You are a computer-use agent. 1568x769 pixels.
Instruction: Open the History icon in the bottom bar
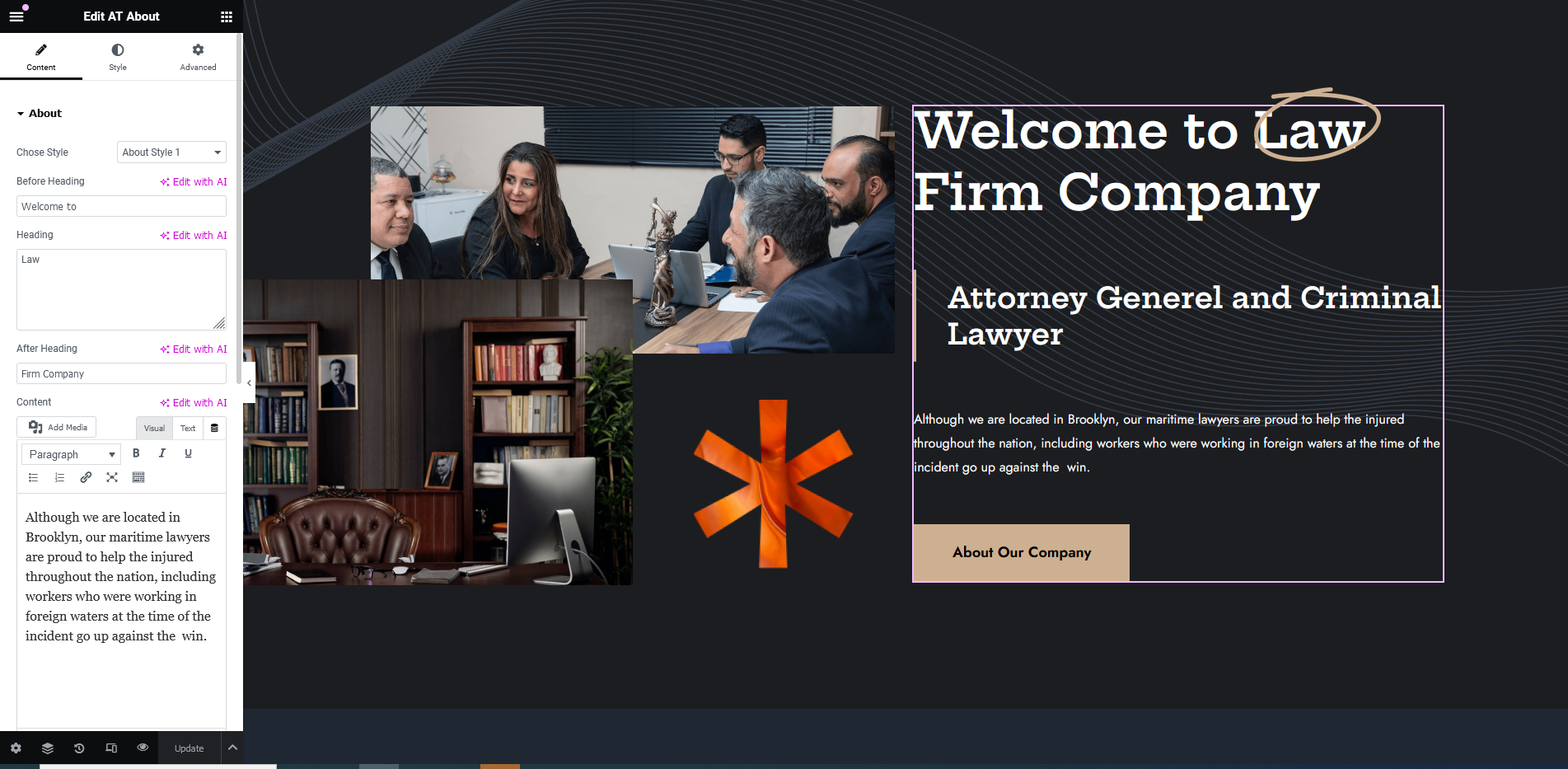(79, 748)
